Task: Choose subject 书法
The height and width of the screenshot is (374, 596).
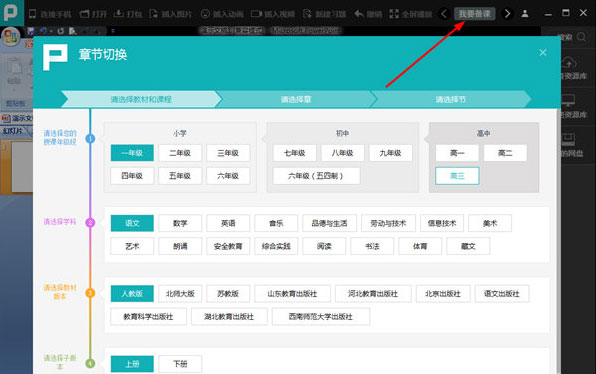Action: click(x=372, y=246)
